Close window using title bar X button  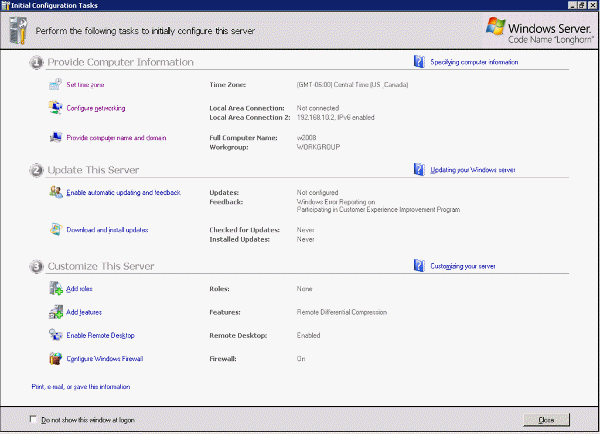click(x=592, y=5)
